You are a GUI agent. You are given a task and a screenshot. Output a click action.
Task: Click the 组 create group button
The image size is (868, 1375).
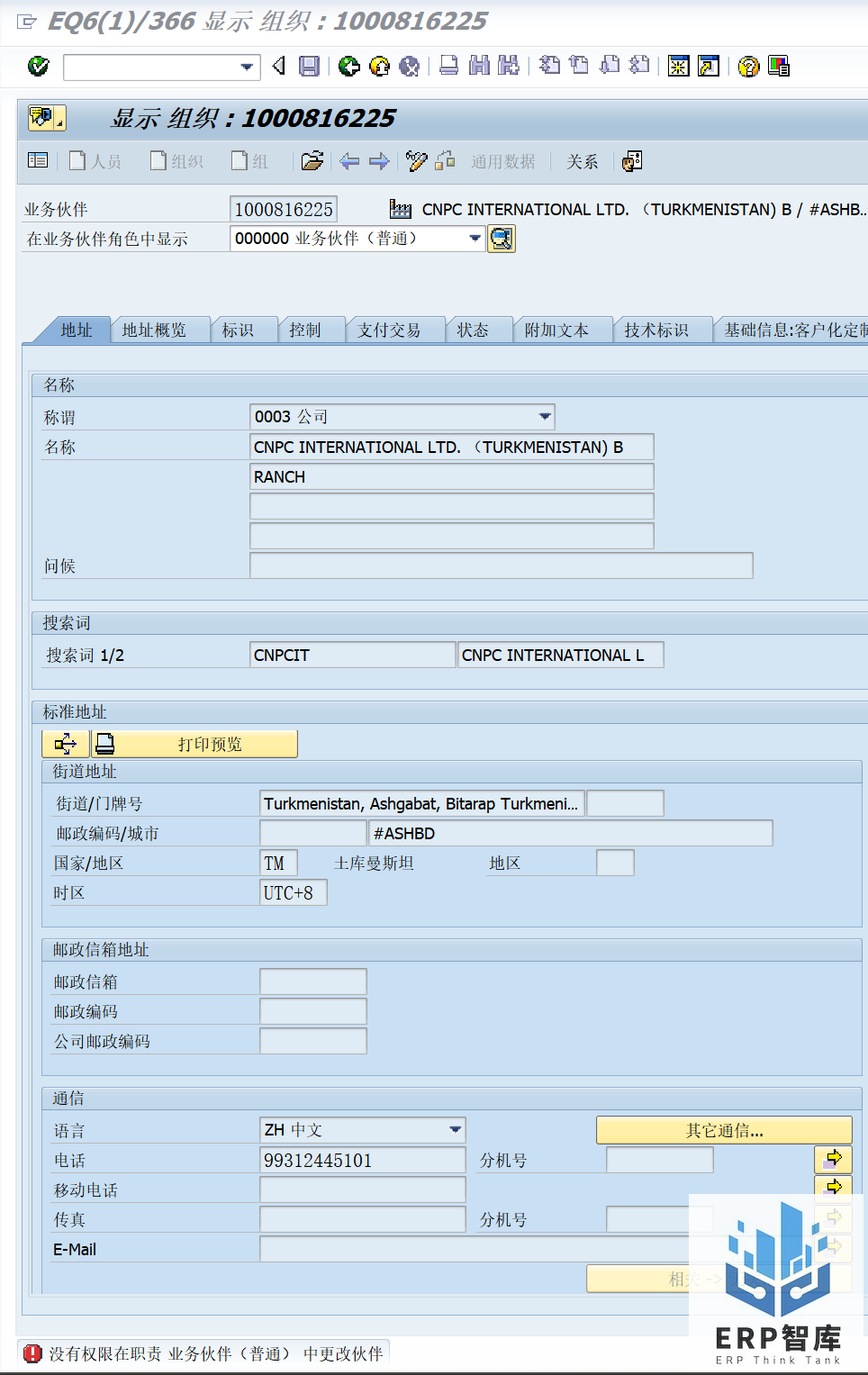[250, 161]
